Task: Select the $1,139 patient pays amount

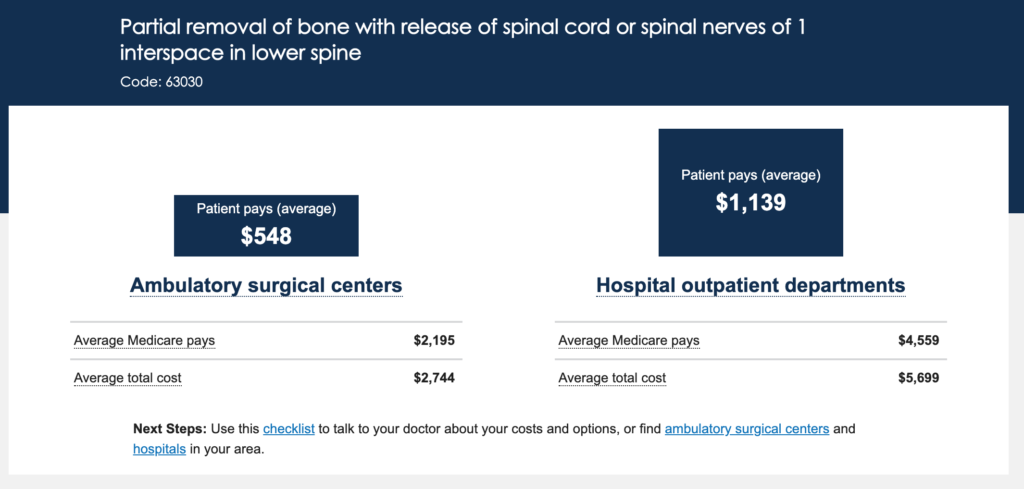Action: 750,203
